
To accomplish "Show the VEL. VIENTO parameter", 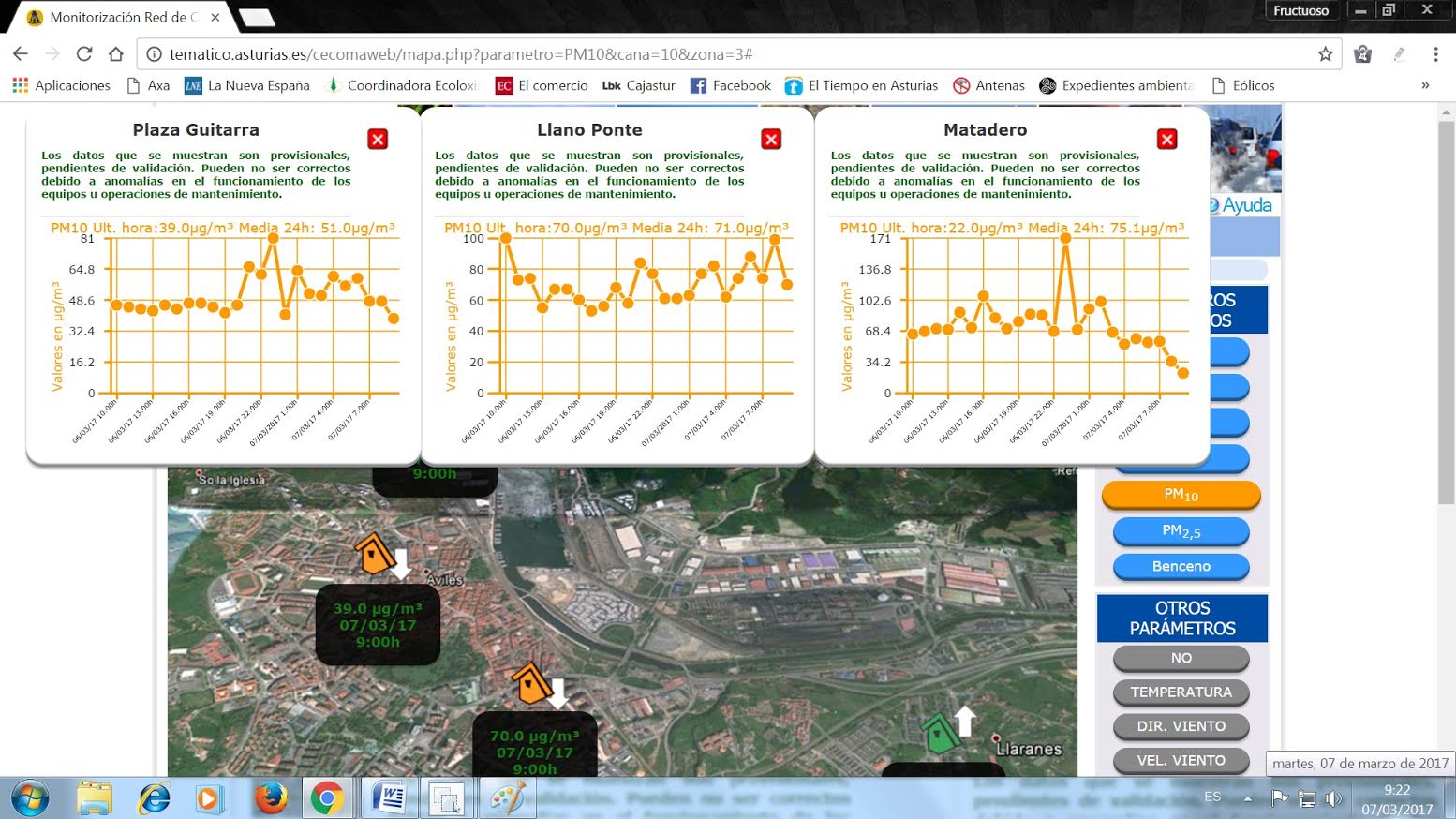I will click(x=1181, y=760).
